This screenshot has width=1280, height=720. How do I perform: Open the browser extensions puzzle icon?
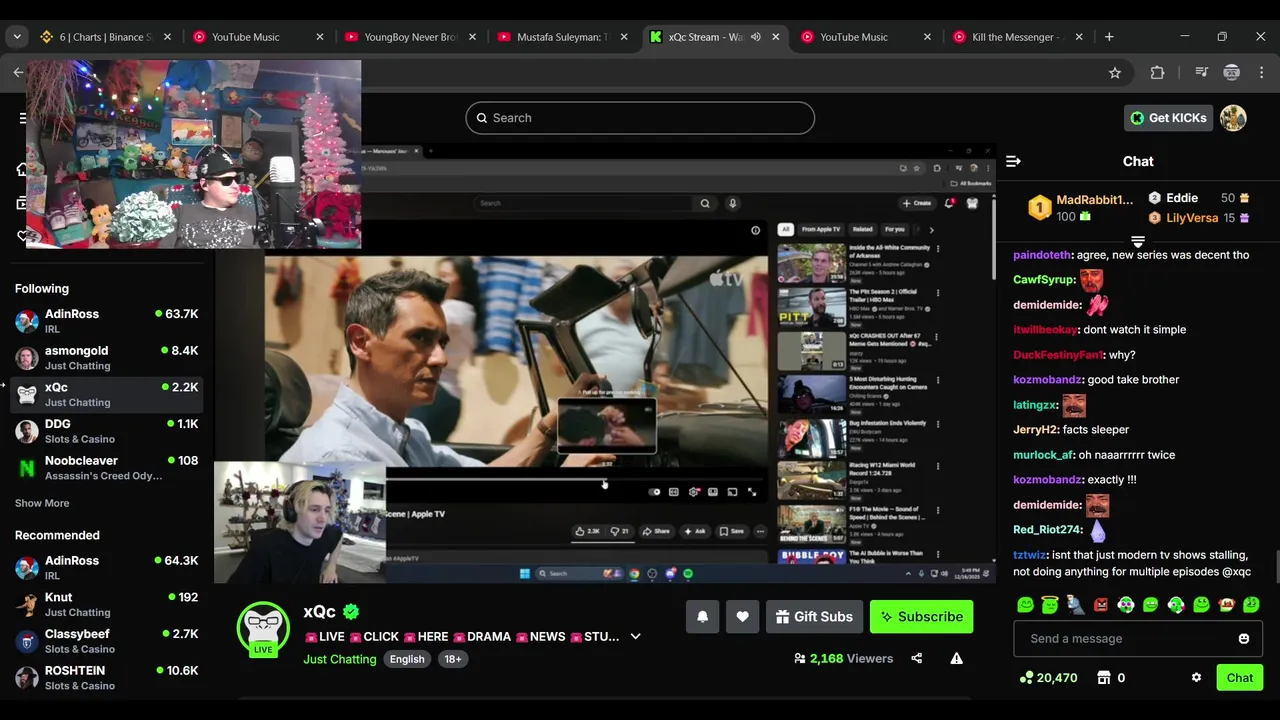[1157, 72]
